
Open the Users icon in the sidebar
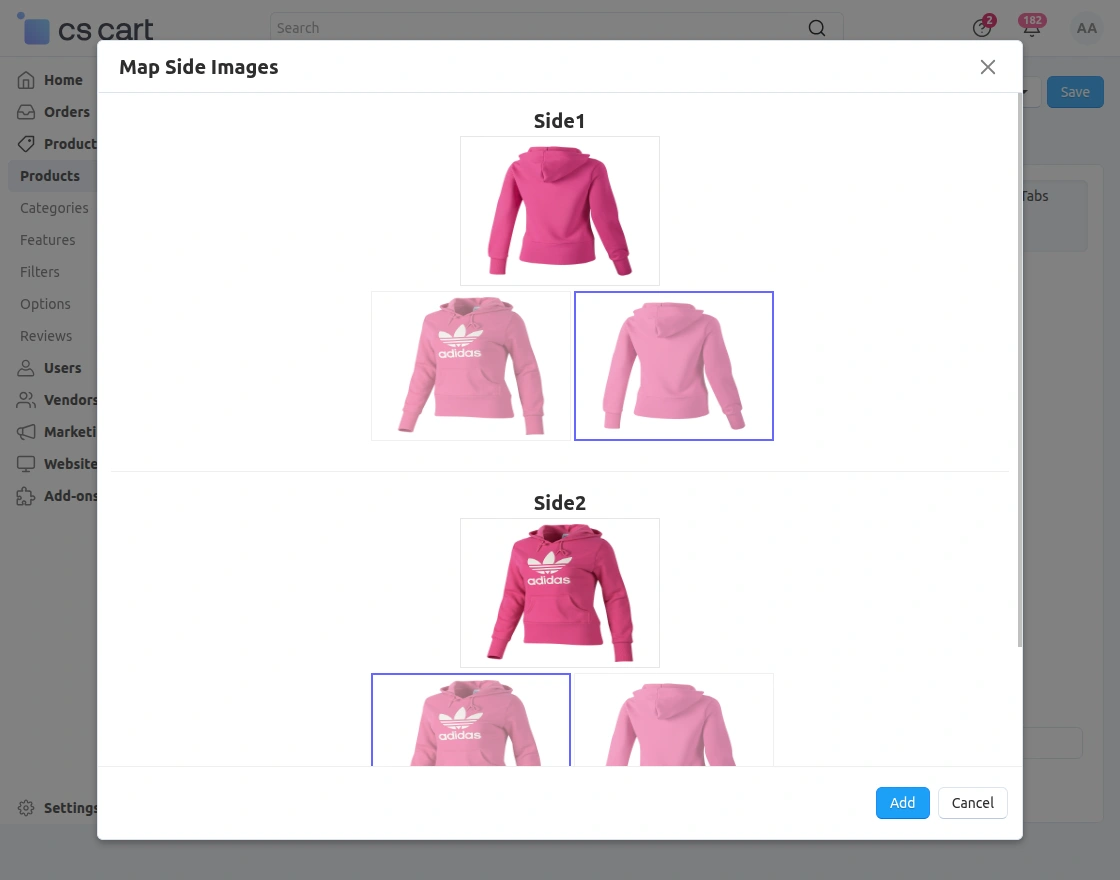coord(25,368)
